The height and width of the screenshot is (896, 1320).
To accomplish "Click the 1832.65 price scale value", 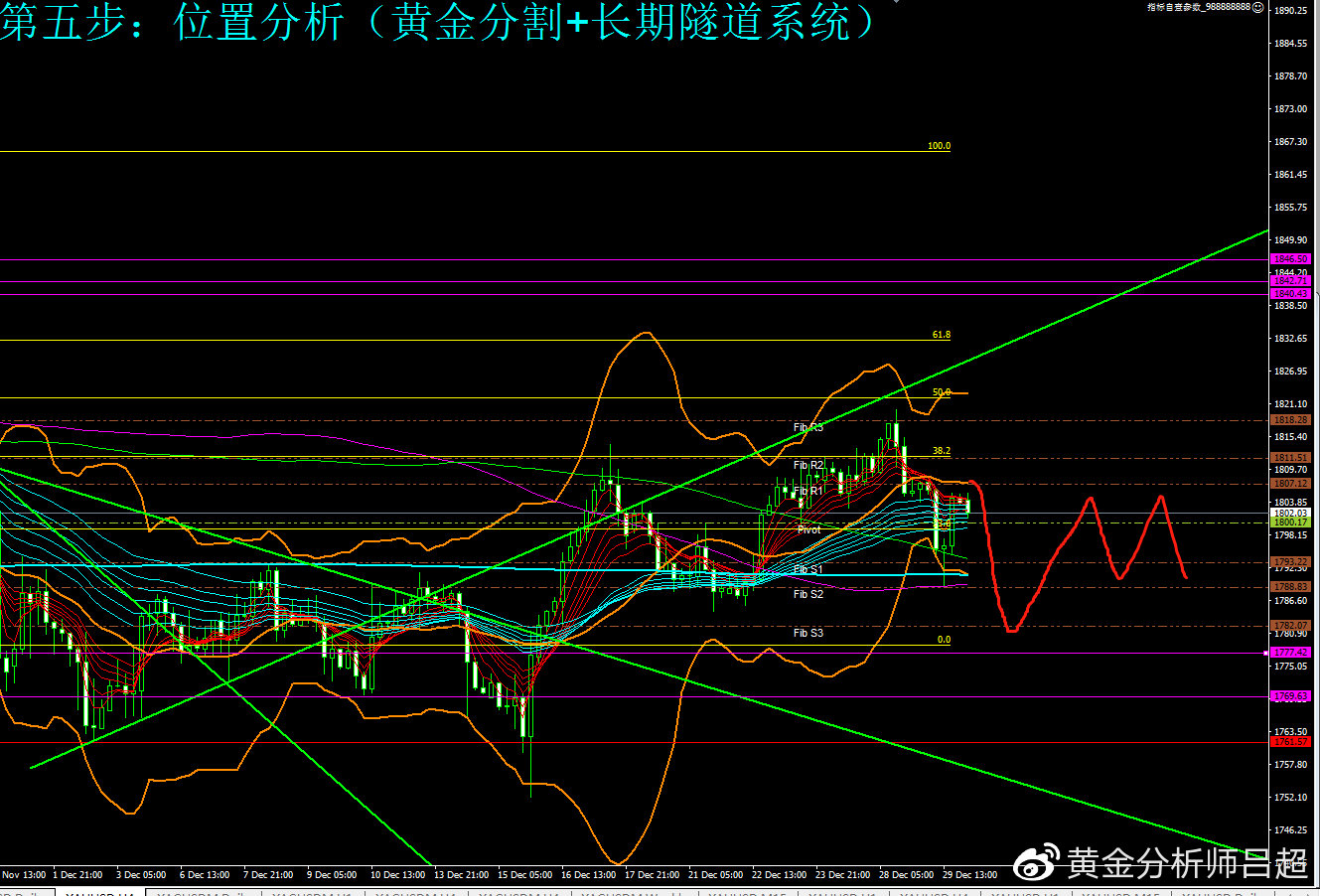I will point(1290,339).
